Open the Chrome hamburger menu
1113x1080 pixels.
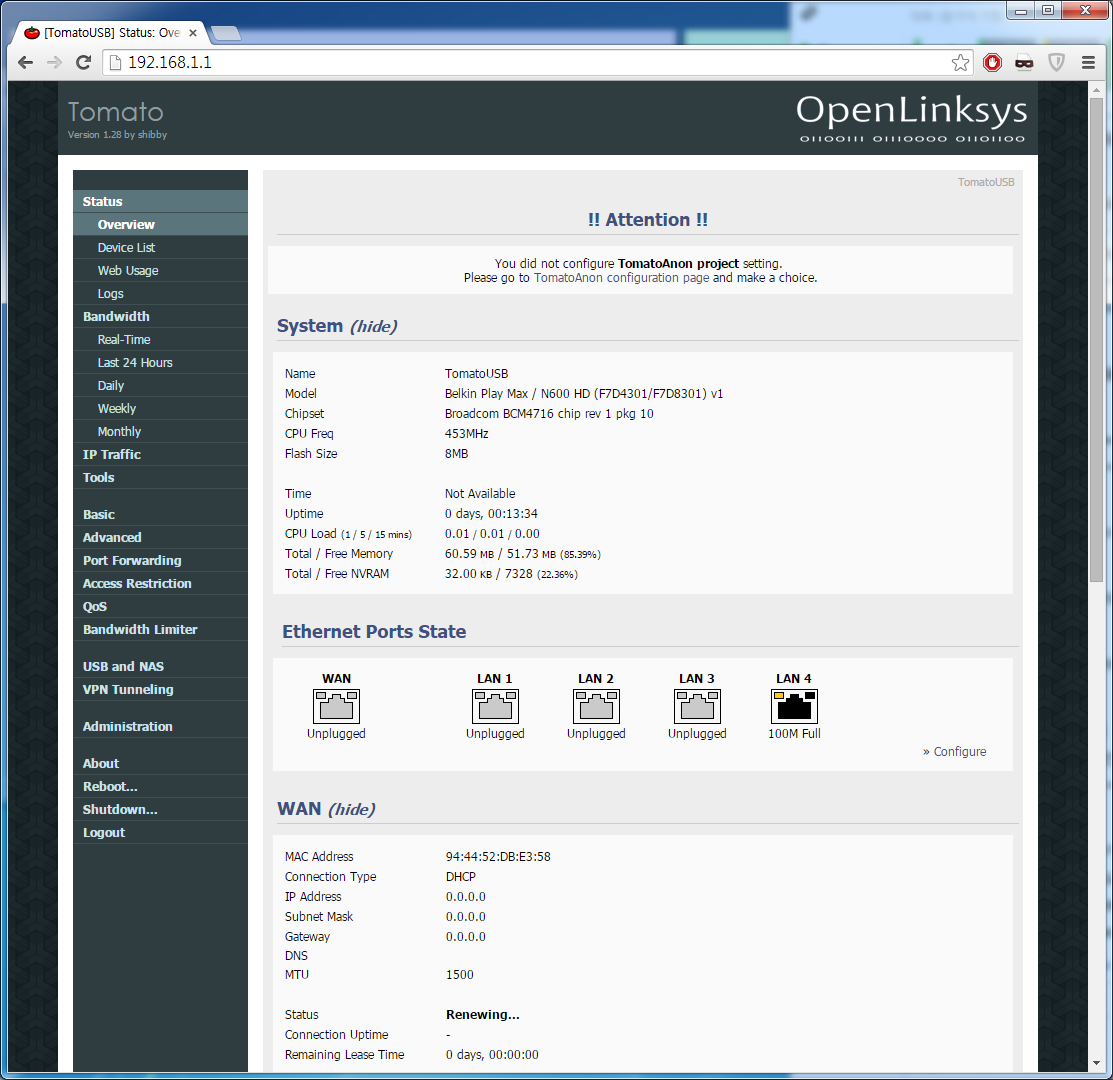point(1088,62)
